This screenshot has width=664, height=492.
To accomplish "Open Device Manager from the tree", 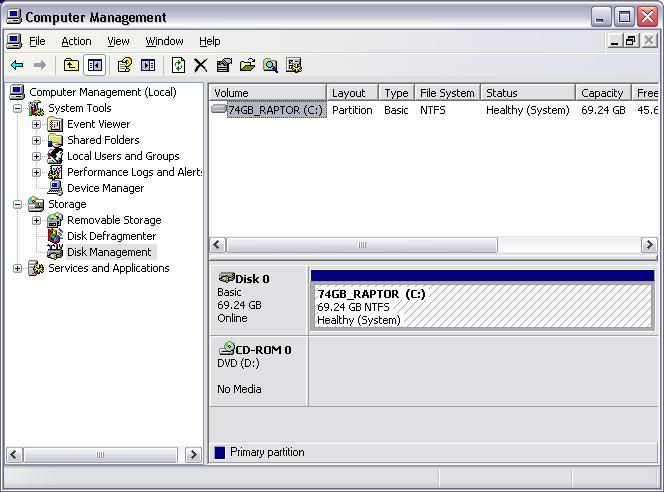I will click(x=105, y=188).
